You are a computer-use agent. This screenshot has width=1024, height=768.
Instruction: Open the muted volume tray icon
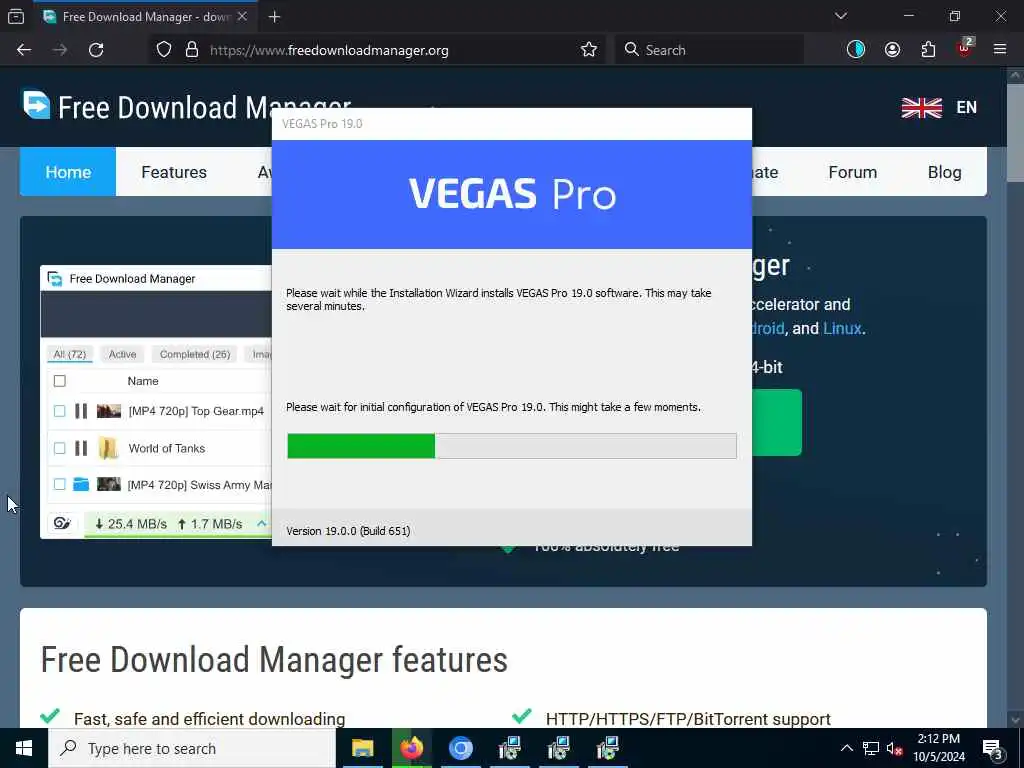[894, 748]
